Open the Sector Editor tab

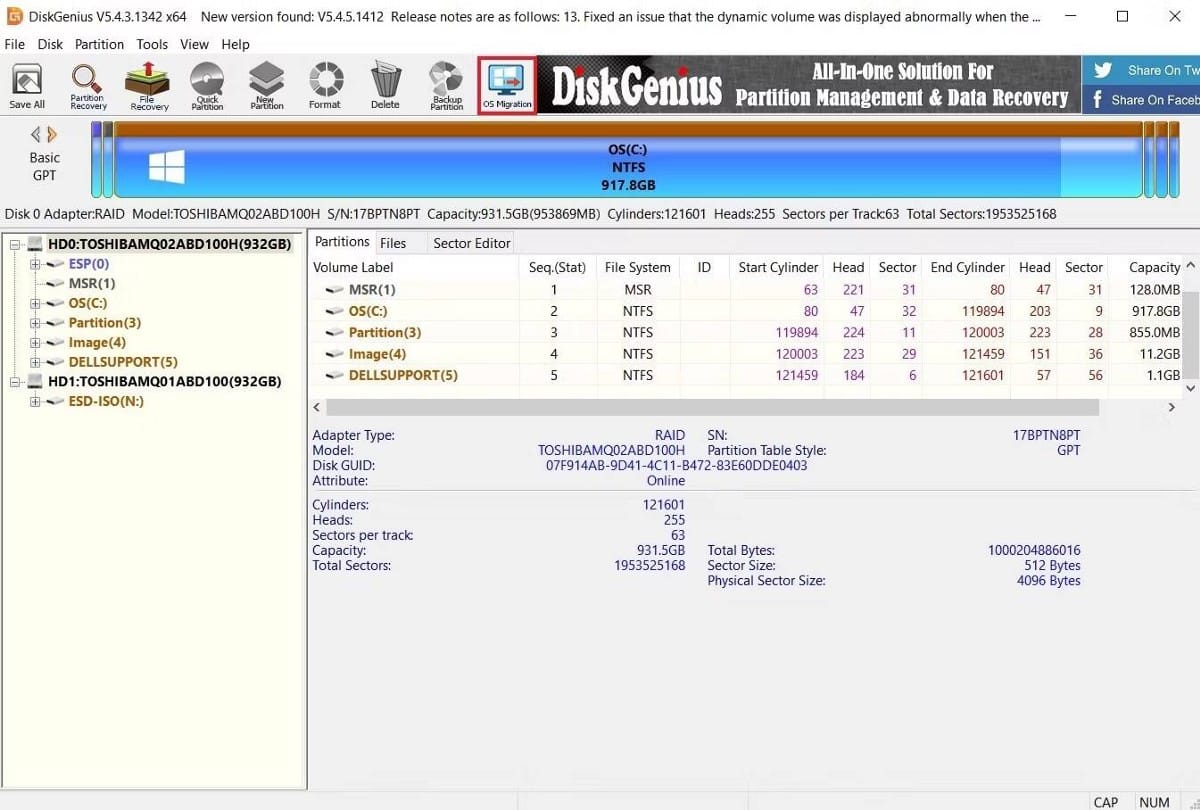pyautogui.click(x=471, y=242)
